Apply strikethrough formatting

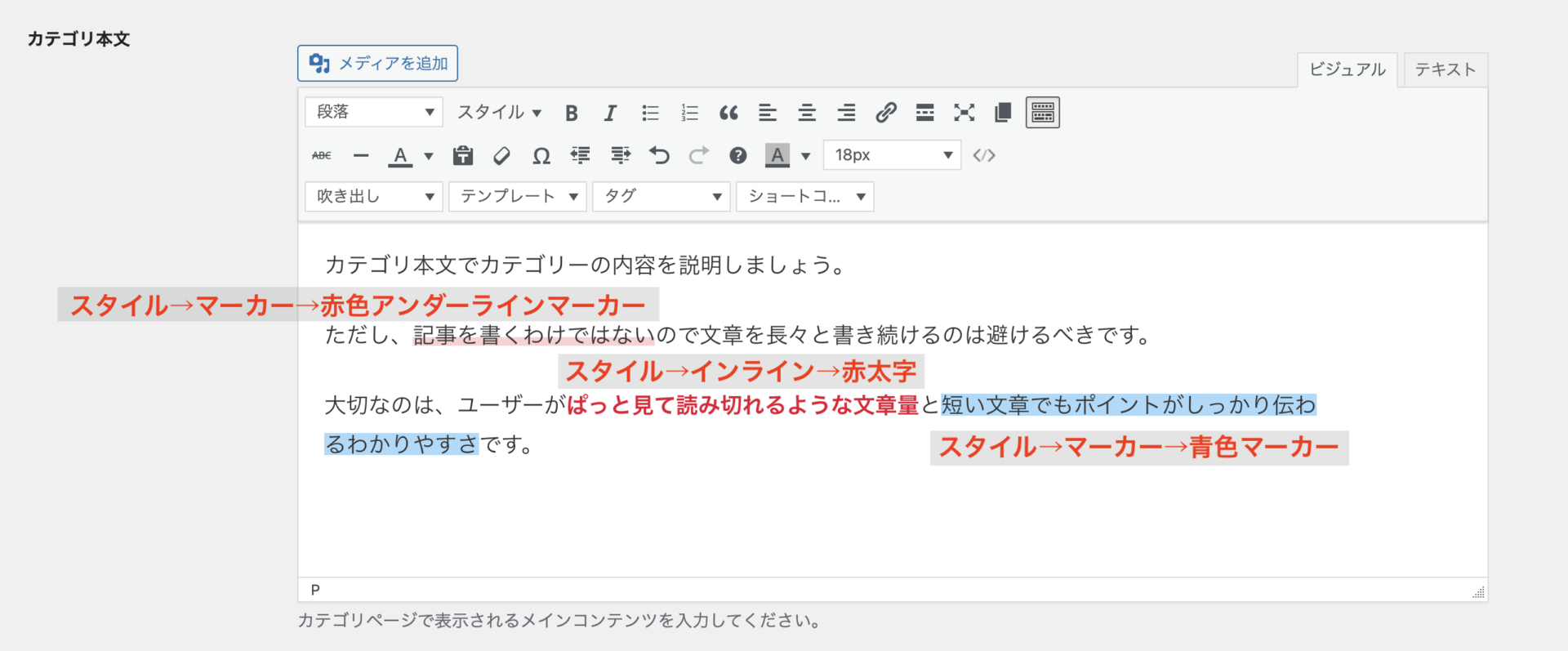[322, 155]
